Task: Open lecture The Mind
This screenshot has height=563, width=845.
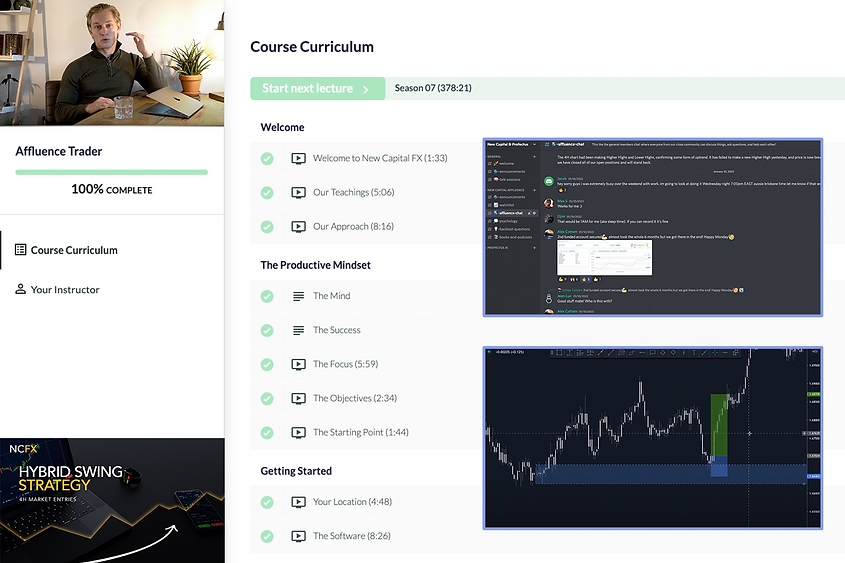Action: [x=331, y=296]
